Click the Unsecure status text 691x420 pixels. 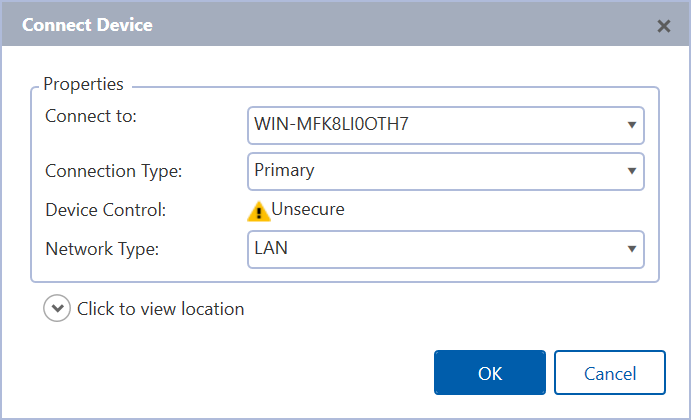pyautogui.click(x=308, y=210)
